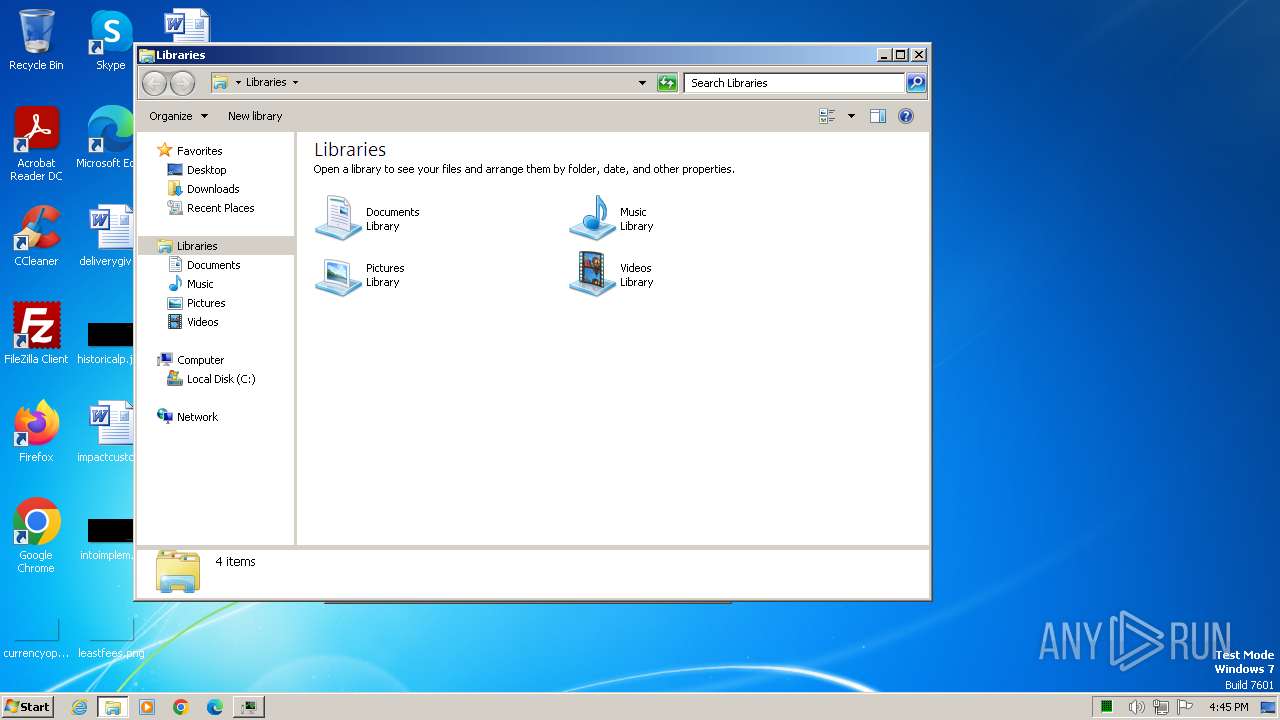Viewport: 1280px width, 720px height.
Task: Select Music in navigation tree
Action: click(200, 284)
